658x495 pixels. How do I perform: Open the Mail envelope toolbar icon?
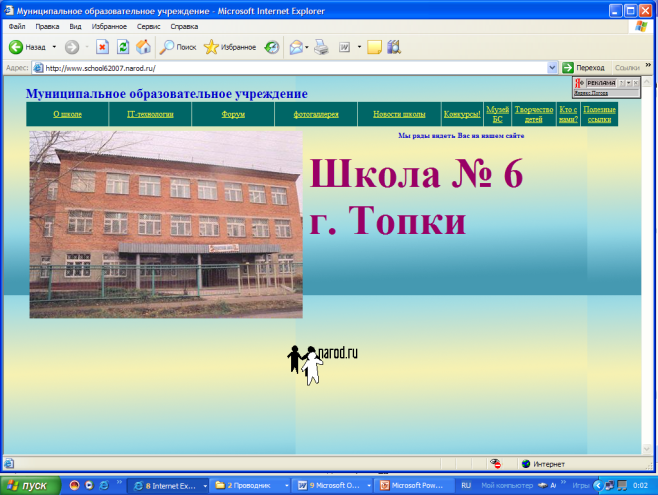295,47
